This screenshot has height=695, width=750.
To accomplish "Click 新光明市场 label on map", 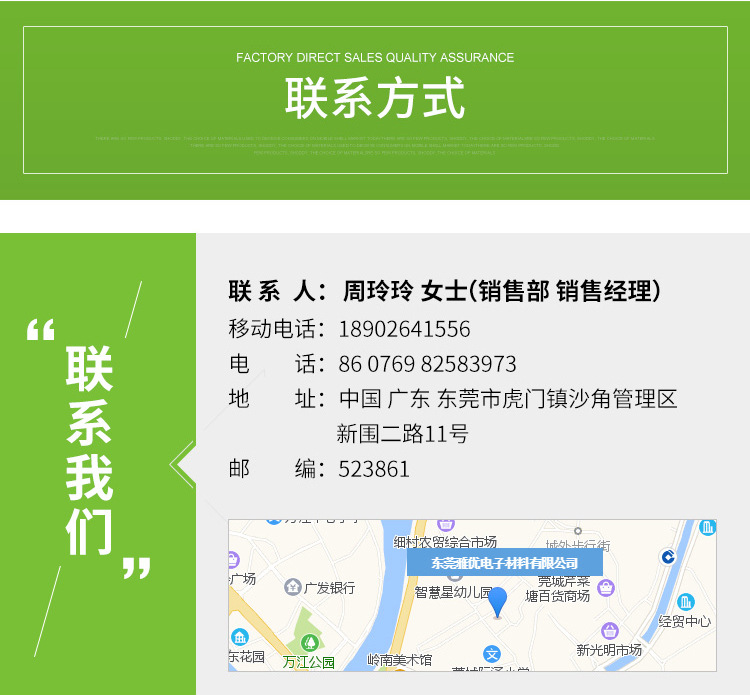I will 609,650.
